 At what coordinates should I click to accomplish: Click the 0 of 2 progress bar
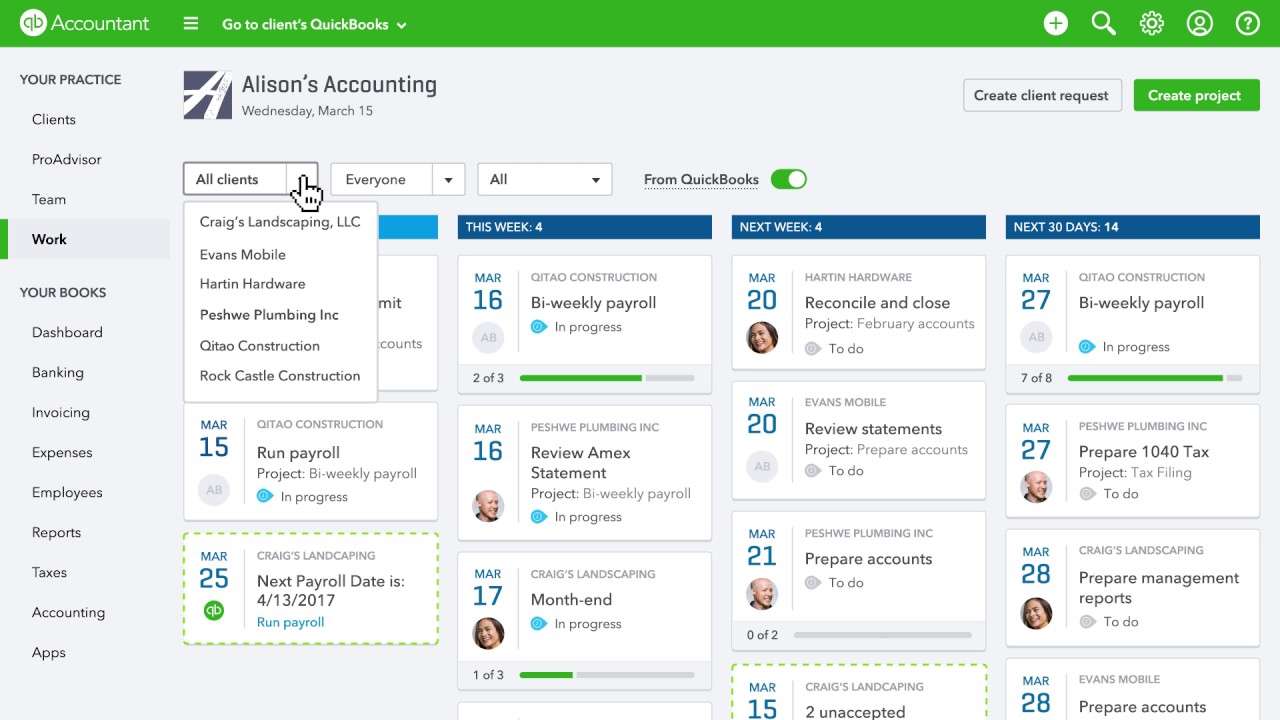pyautogui.click(x=881, y=635)
